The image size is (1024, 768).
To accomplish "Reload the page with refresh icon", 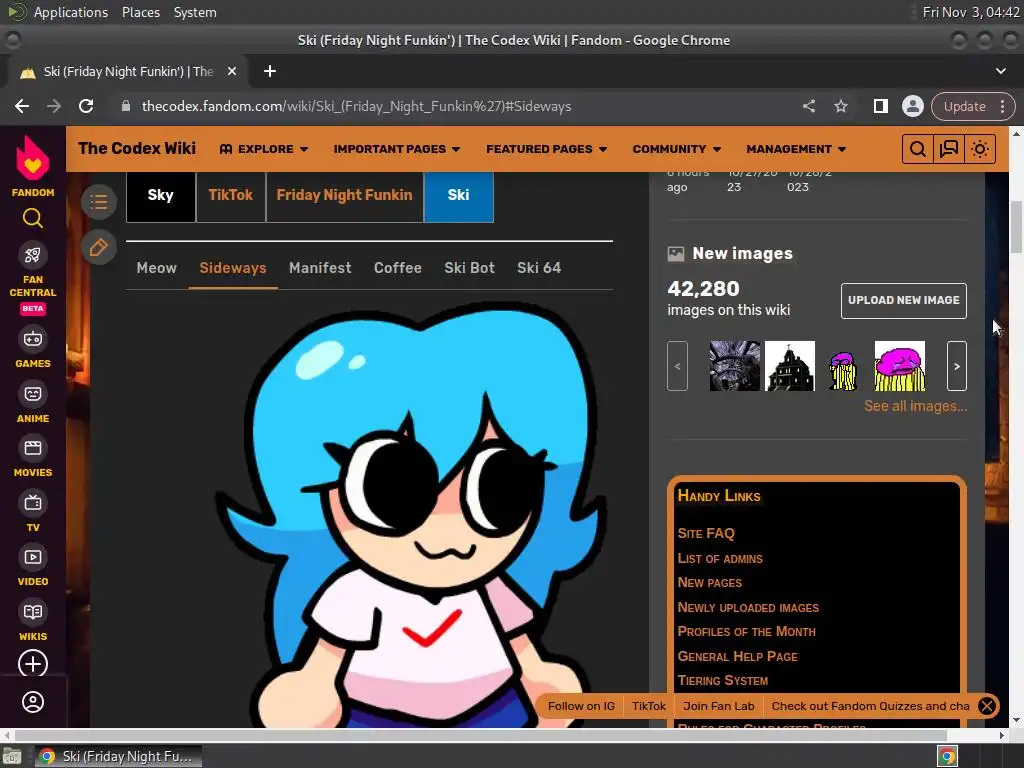I will pyautogui.click(x=86, y=106).
